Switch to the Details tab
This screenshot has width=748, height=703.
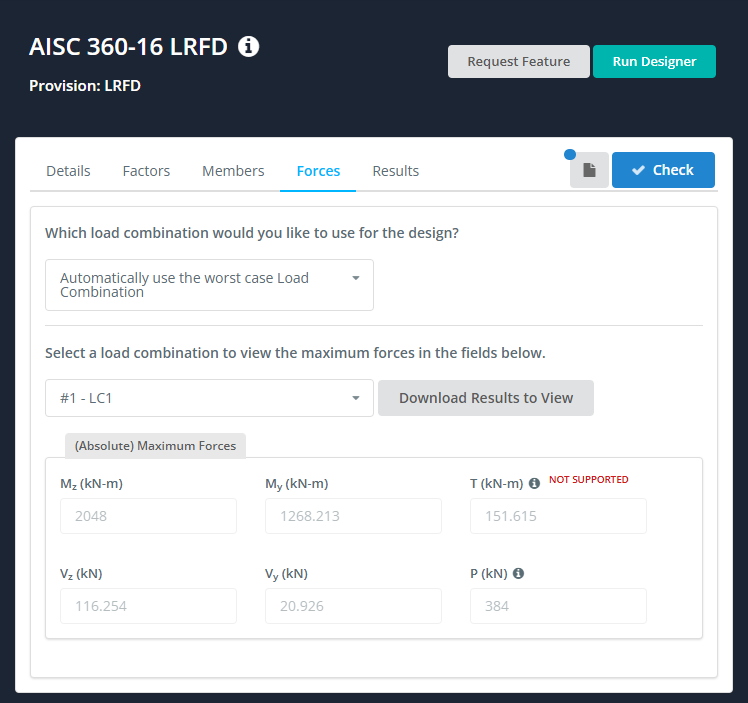coord(68,171)
